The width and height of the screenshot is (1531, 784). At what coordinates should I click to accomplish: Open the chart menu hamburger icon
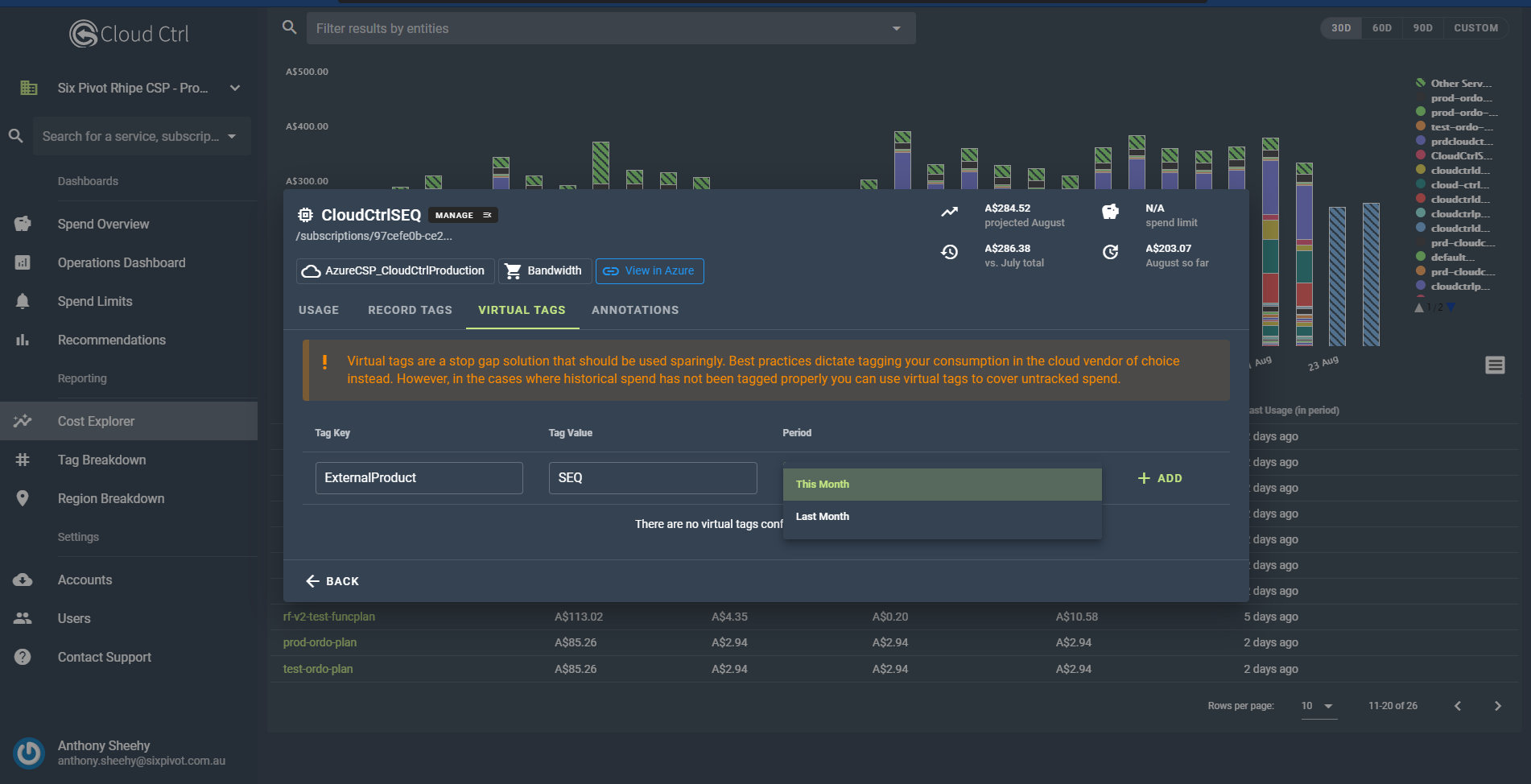[x=1495, y=365]
